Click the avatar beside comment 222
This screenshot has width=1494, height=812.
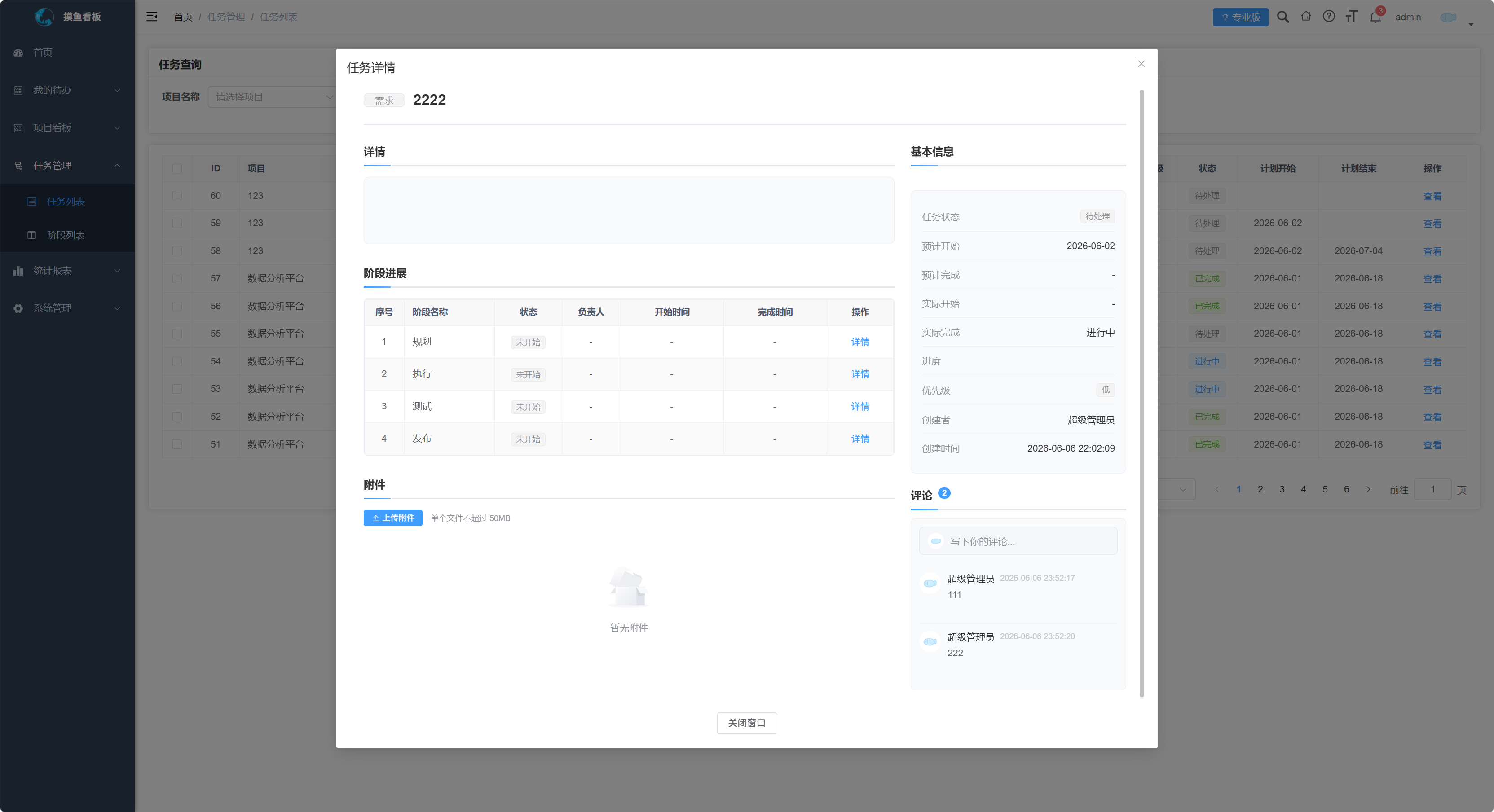click(x=930, y=641)
